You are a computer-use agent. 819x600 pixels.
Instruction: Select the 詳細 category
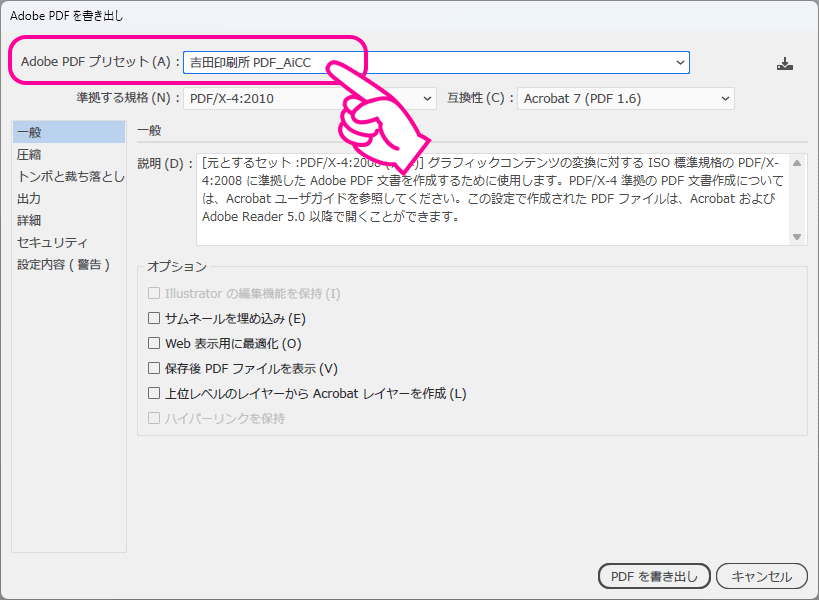69,220
